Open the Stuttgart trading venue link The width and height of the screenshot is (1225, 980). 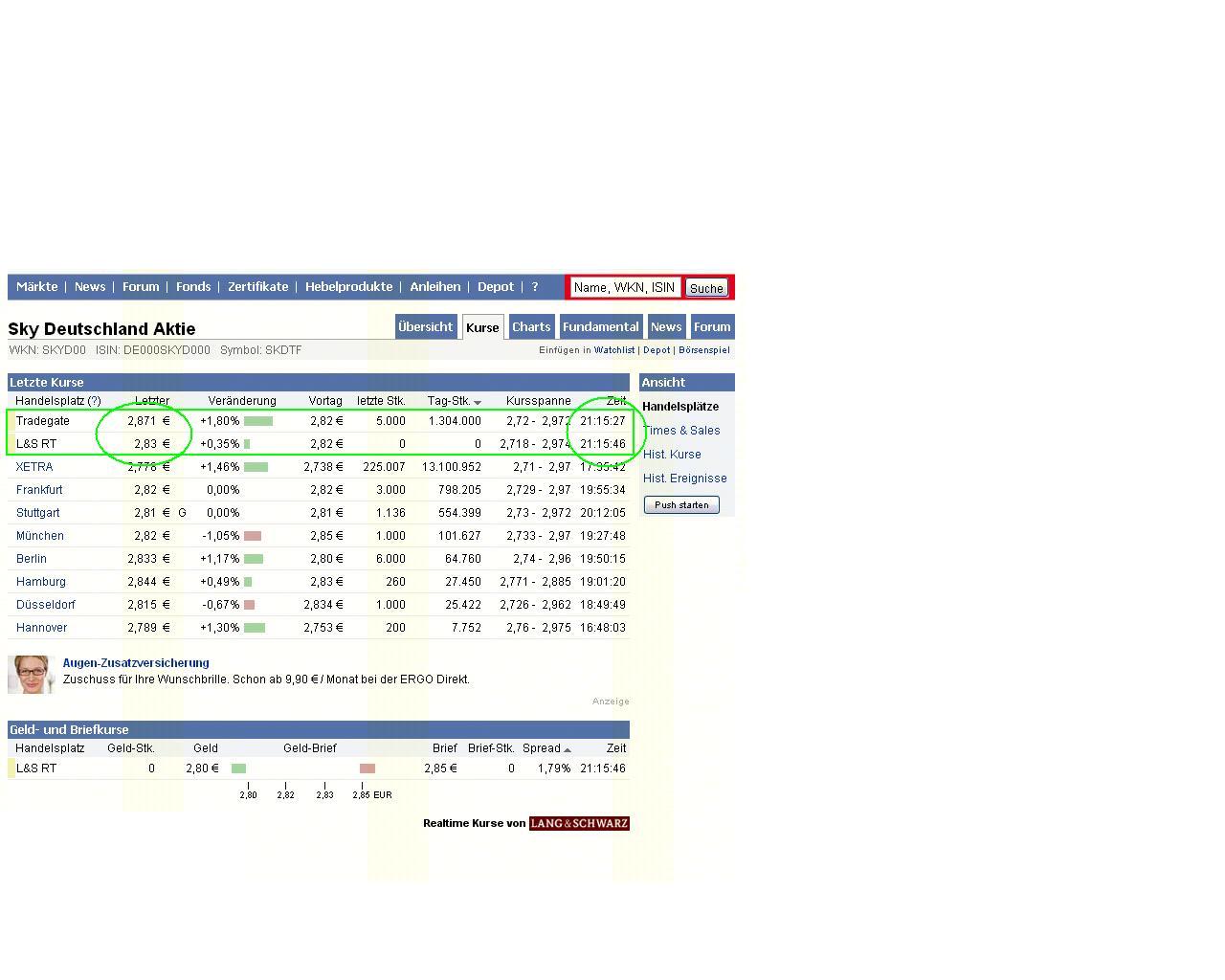tap(38, 513)
